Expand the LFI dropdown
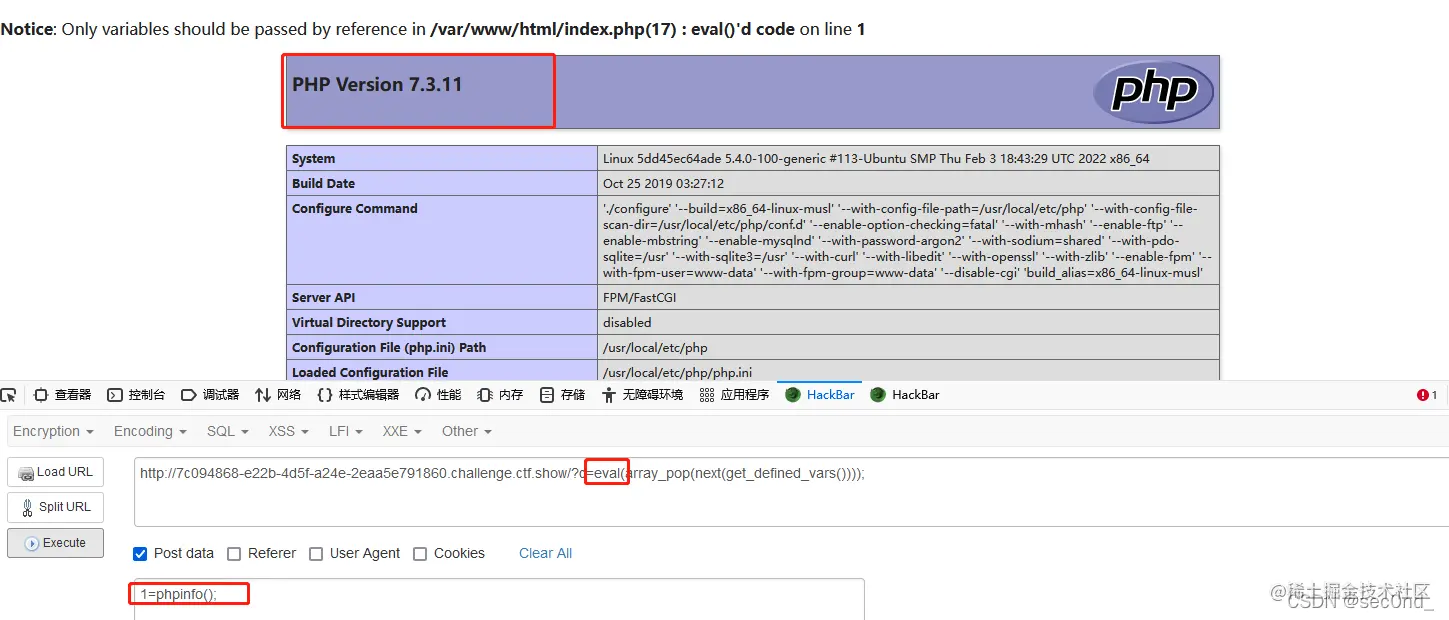Viewport: 1449px width, 620px height. click(346, 431)
